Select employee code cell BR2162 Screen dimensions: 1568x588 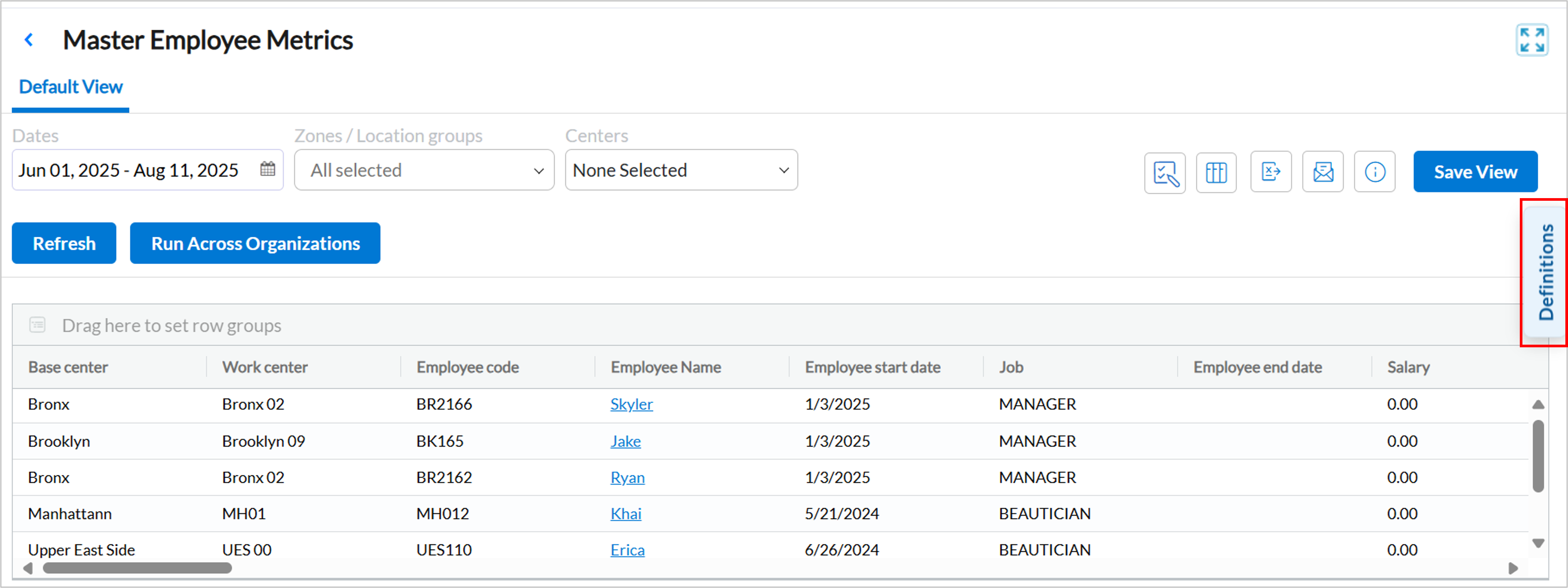point(444,477)
